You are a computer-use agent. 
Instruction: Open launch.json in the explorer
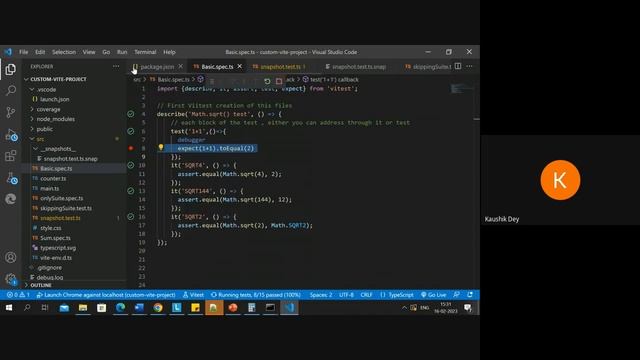(x=55, y=99)
